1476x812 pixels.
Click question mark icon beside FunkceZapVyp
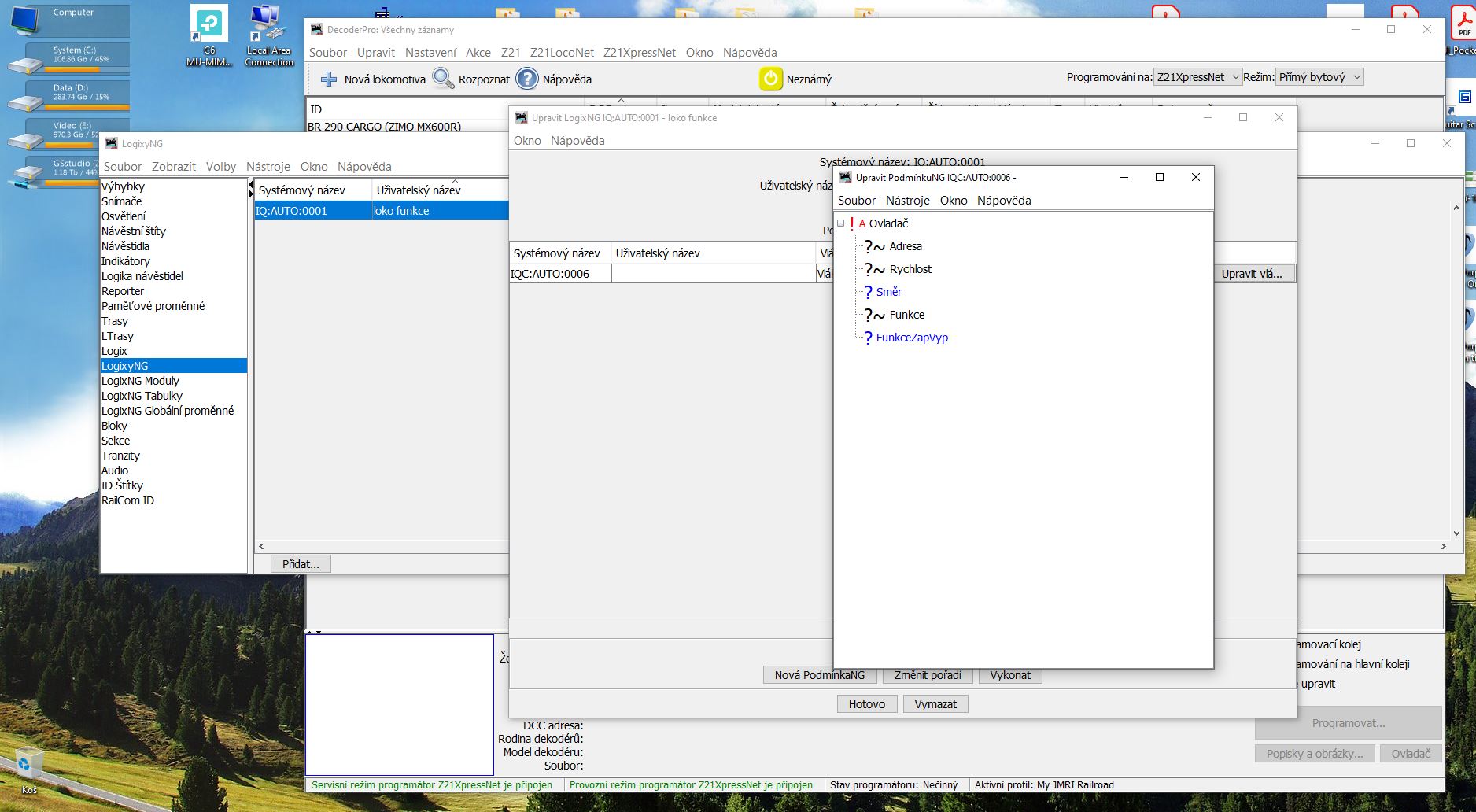[868, 338]
